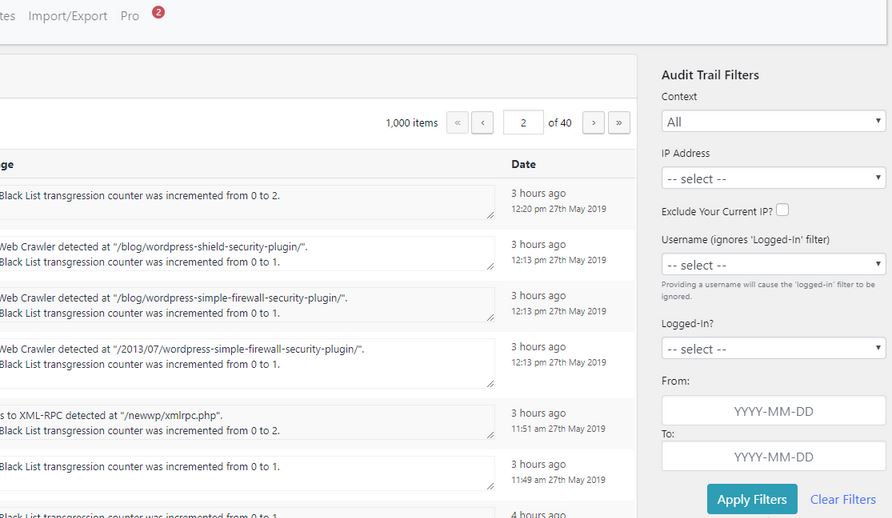Jump to last page of results

coord(619,123)
